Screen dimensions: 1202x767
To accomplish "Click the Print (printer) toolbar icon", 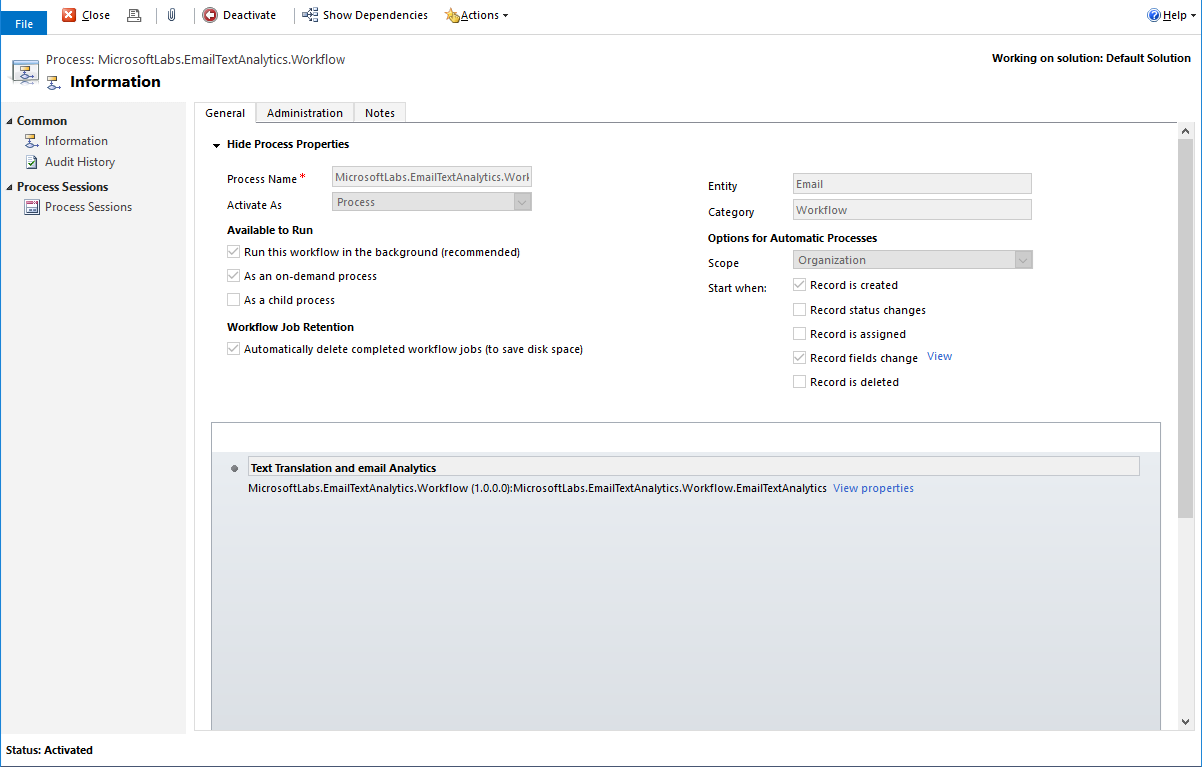I will 134,15.
